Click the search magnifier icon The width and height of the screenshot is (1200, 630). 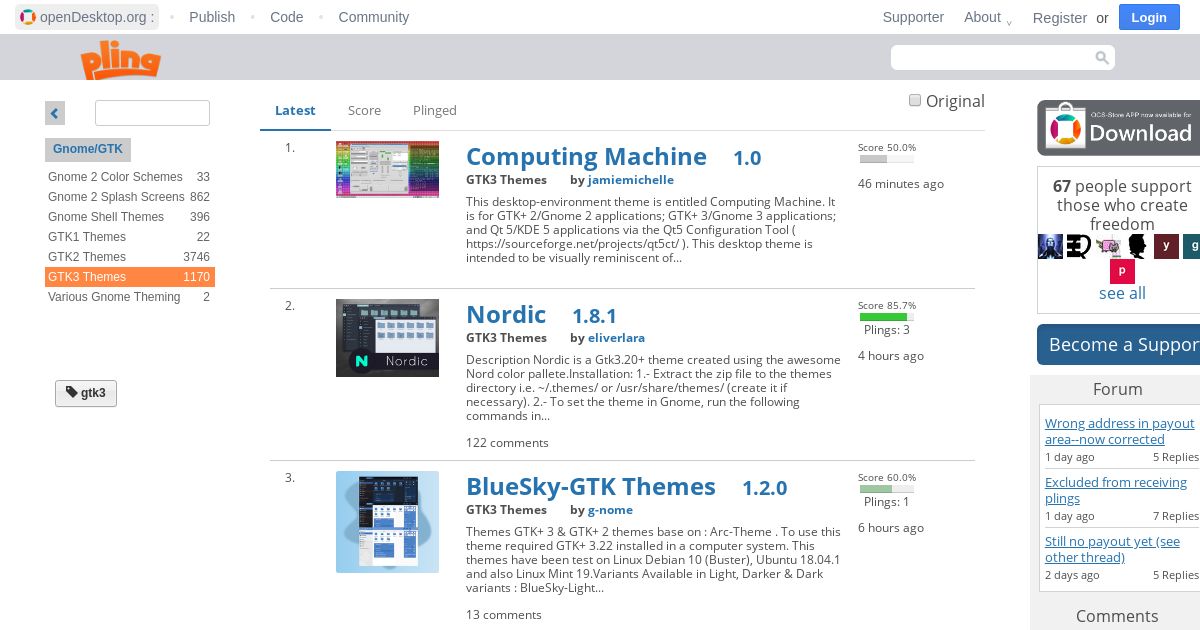coord(1102,58)
